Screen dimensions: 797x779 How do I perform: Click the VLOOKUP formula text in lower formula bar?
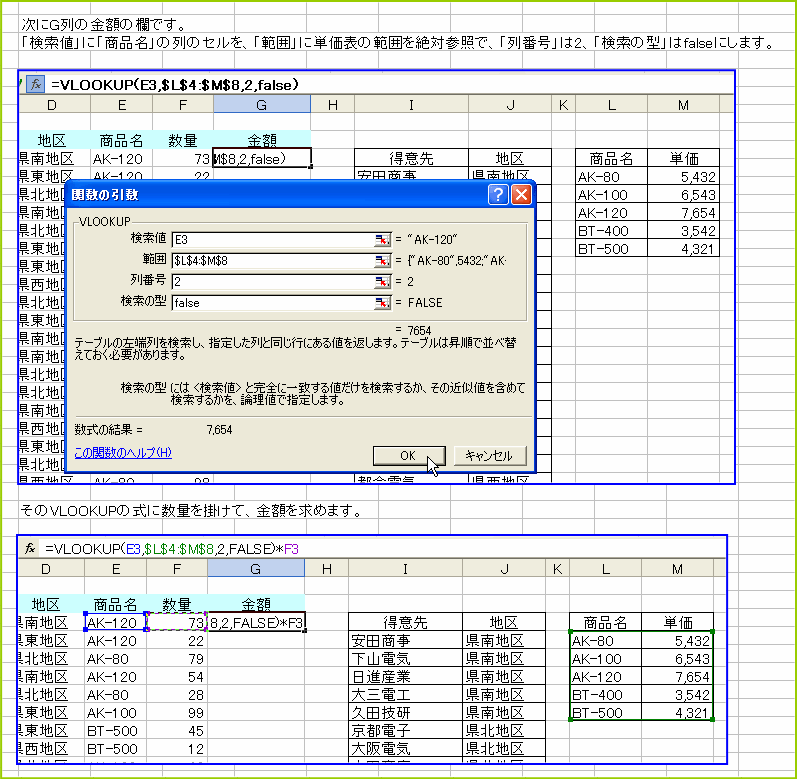(x=172, y=549)
